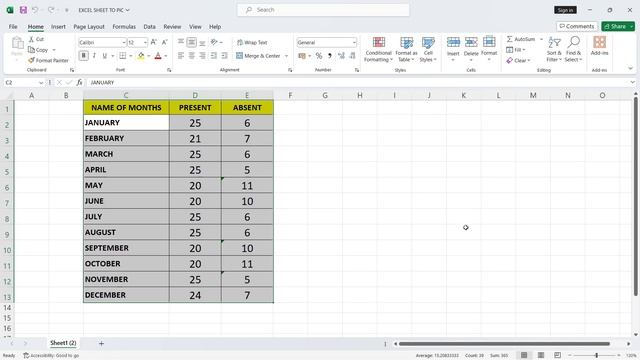This screenshot has width=640, height=360.
Task: Toggle Wrap Text for cells
Action: click(x=252, y=42)
